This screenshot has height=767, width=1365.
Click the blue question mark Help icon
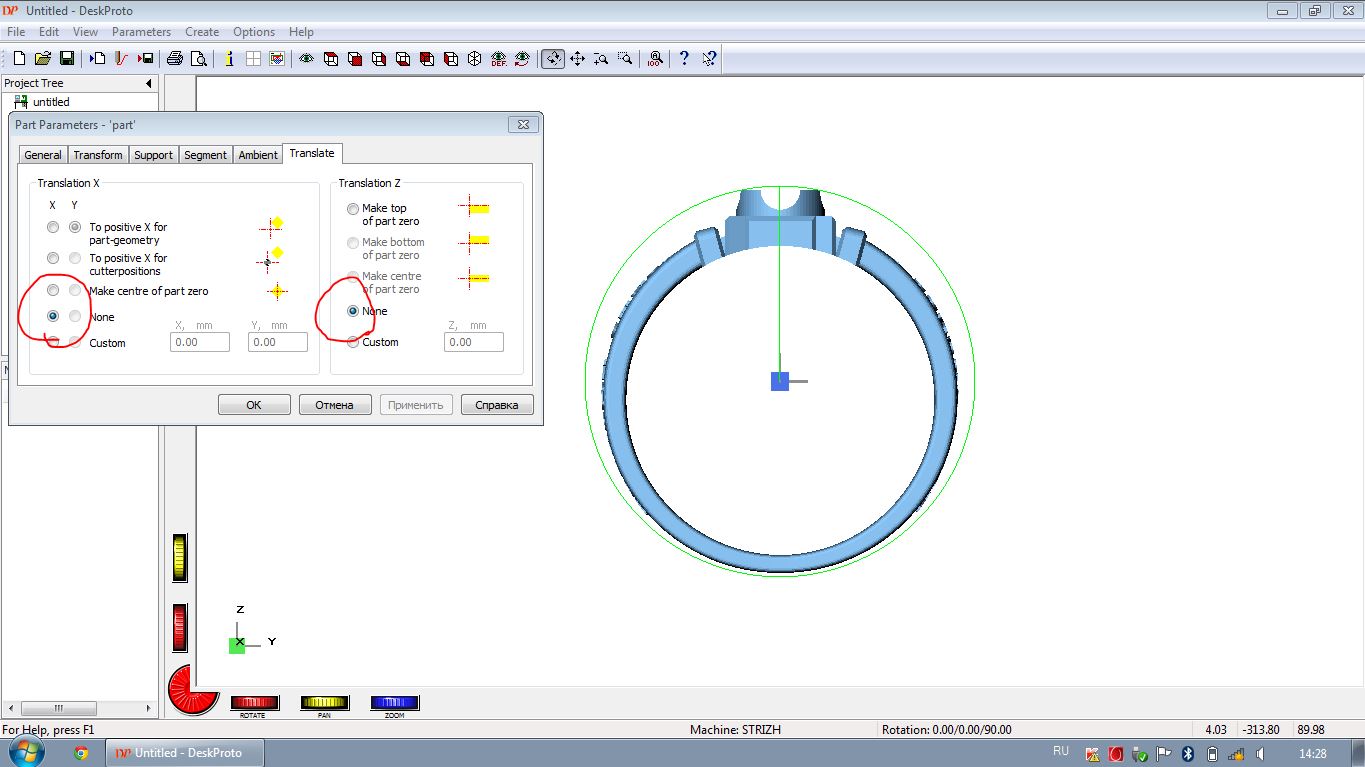coord(684,59)
